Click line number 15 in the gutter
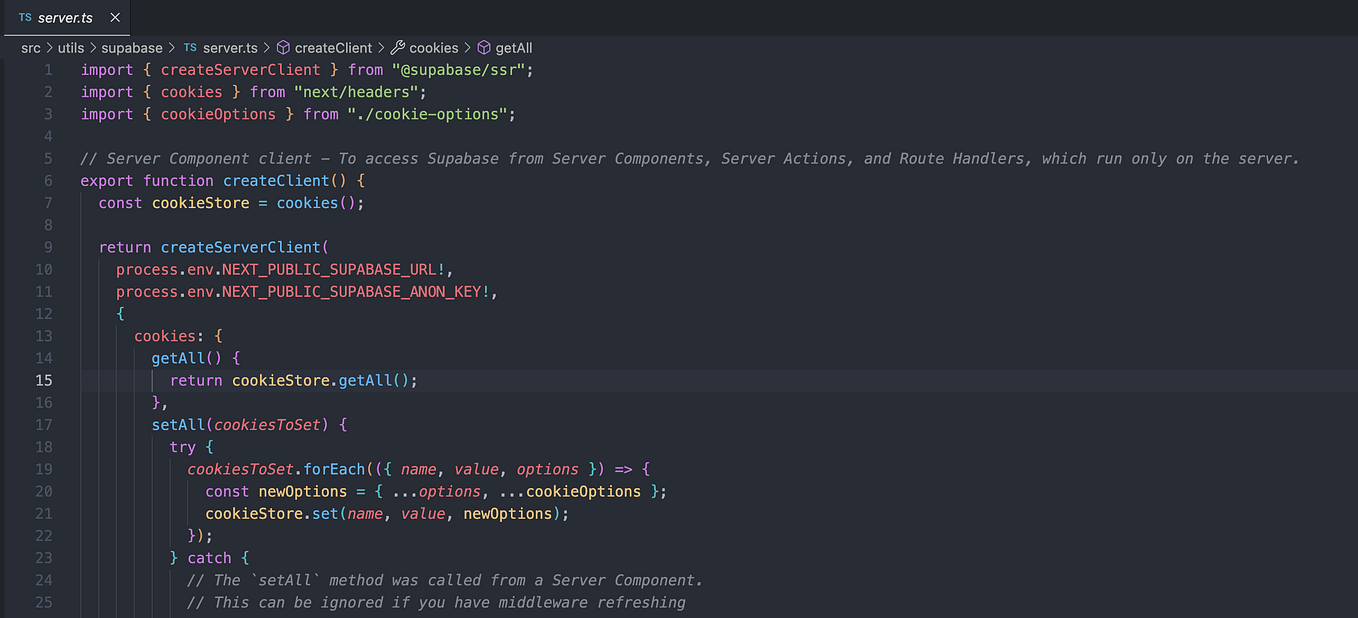Viewport: 1358px width, 618px height. tap(43, 380)
